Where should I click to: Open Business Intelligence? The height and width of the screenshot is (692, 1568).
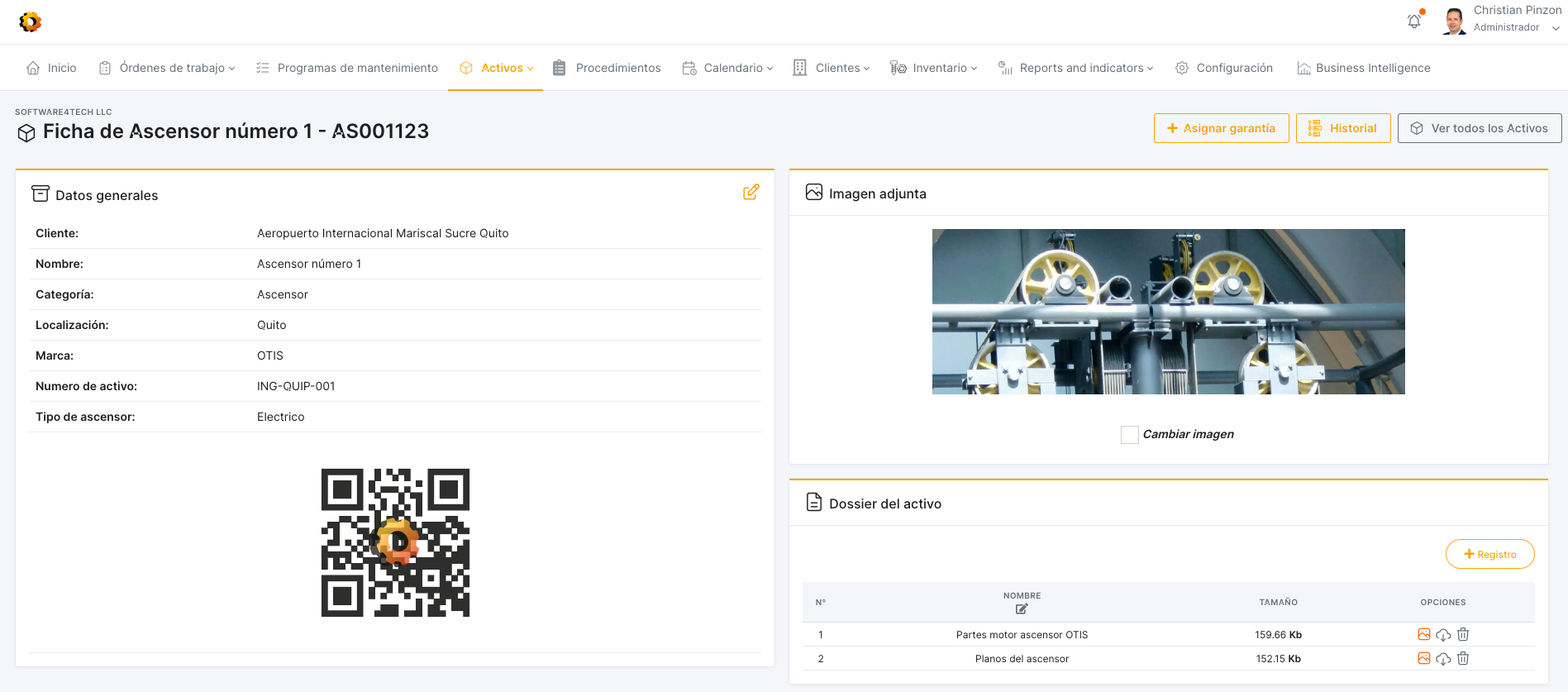tap(1364, 68)
